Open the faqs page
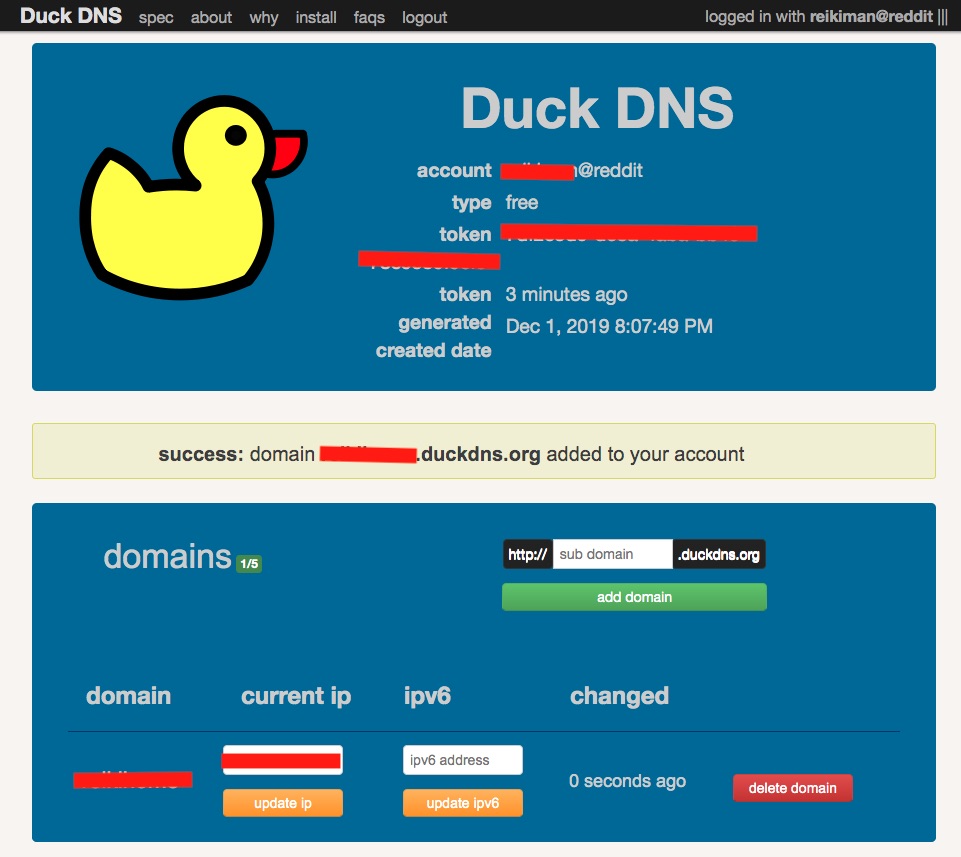 point(369,18)
